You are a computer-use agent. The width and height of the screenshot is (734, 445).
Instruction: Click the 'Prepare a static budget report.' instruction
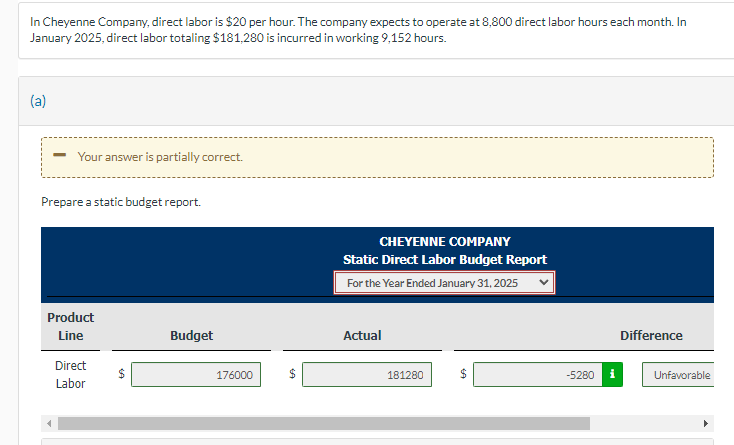[x=121, y=202]
